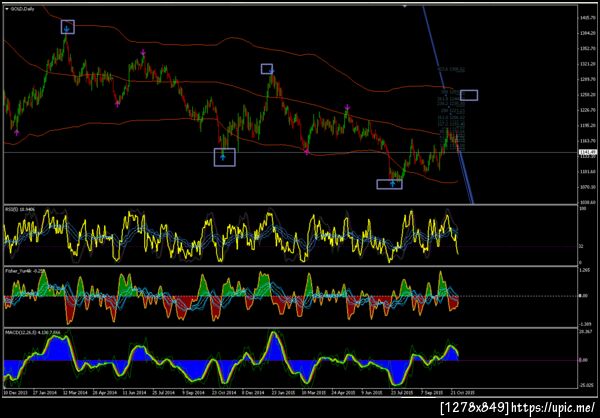The image size is (600, 418).
Task: Click the 24 Apr 2015 date label
Action: [343, 393]
